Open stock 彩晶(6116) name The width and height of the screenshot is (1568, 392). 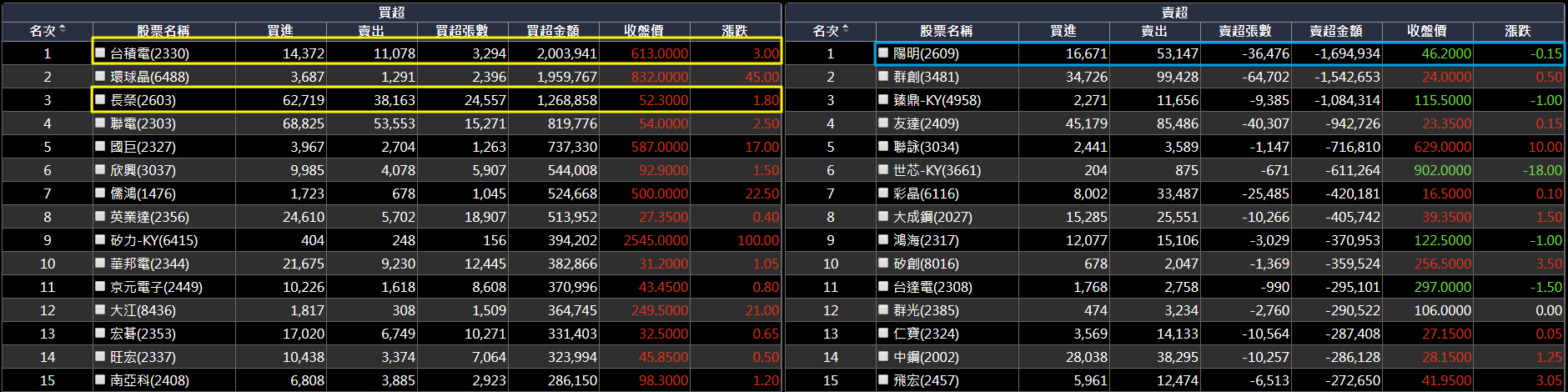point(926,193)
